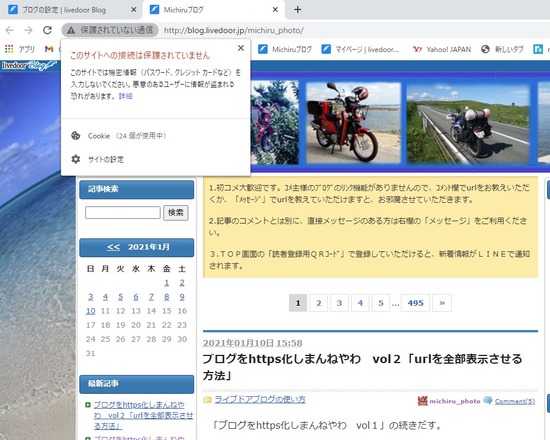Jump to last page 495
Viewport: 550px width, 440px height.
(415, 303)
